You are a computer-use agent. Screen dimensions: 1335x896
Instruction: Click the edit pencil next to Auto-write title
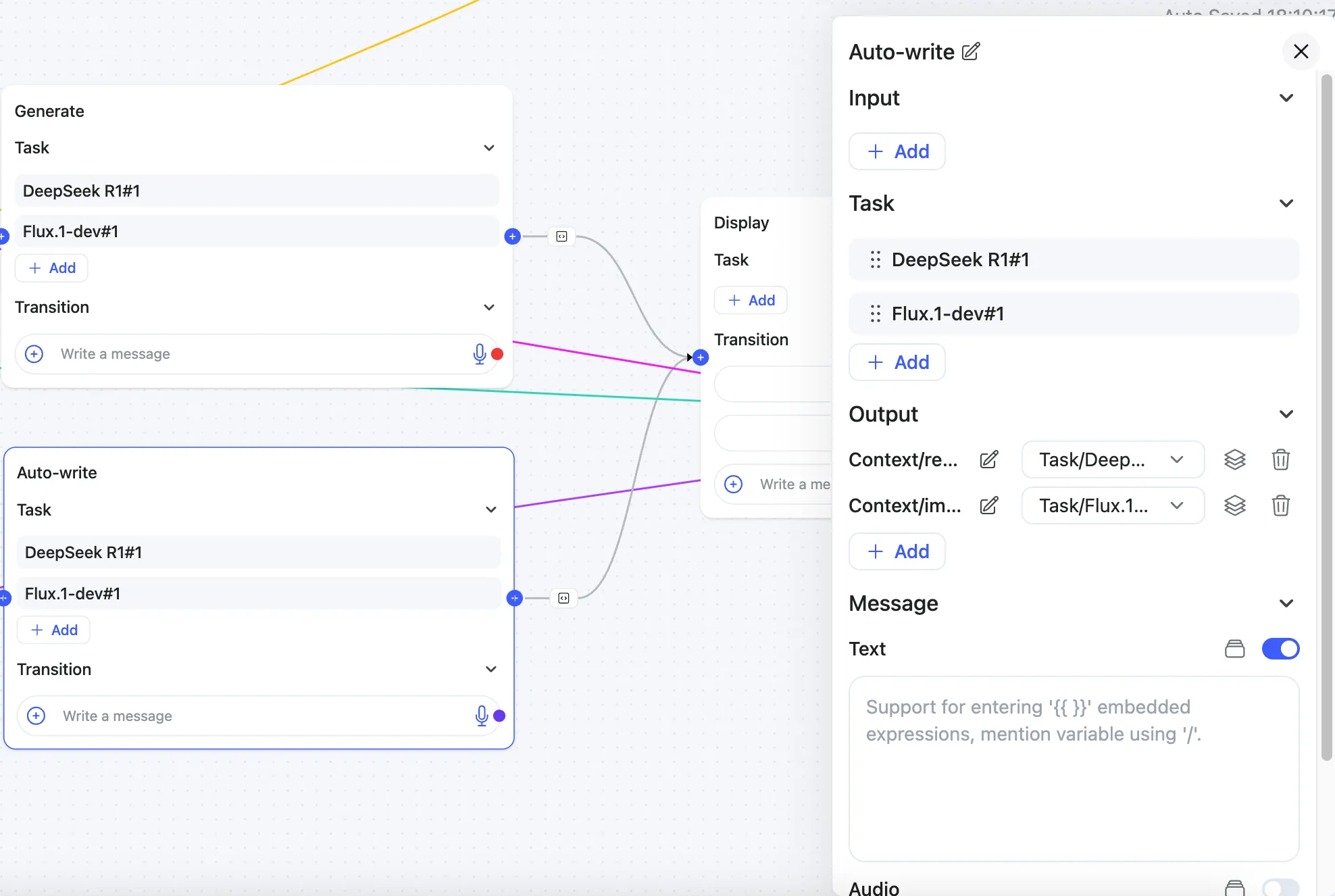(x=971, y=51)
